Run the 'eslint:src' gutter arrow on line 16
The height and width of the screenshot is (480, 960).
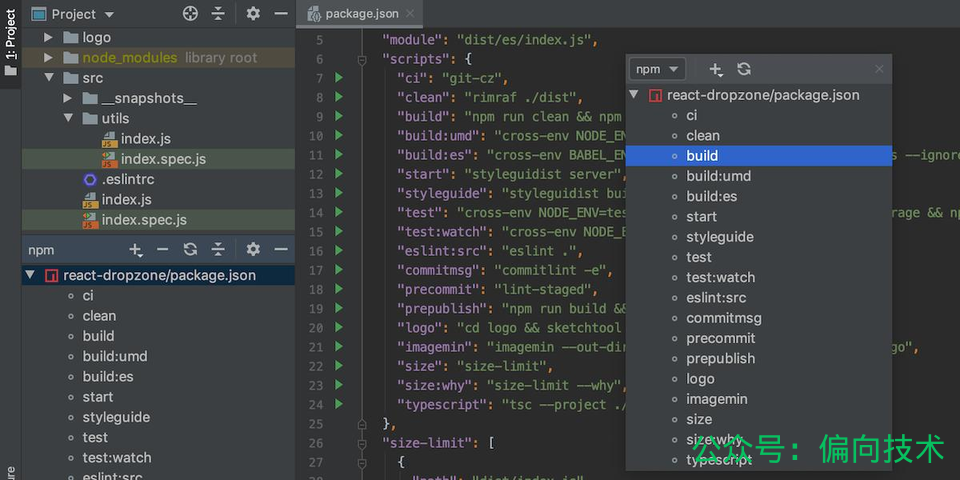click(339, 251)
